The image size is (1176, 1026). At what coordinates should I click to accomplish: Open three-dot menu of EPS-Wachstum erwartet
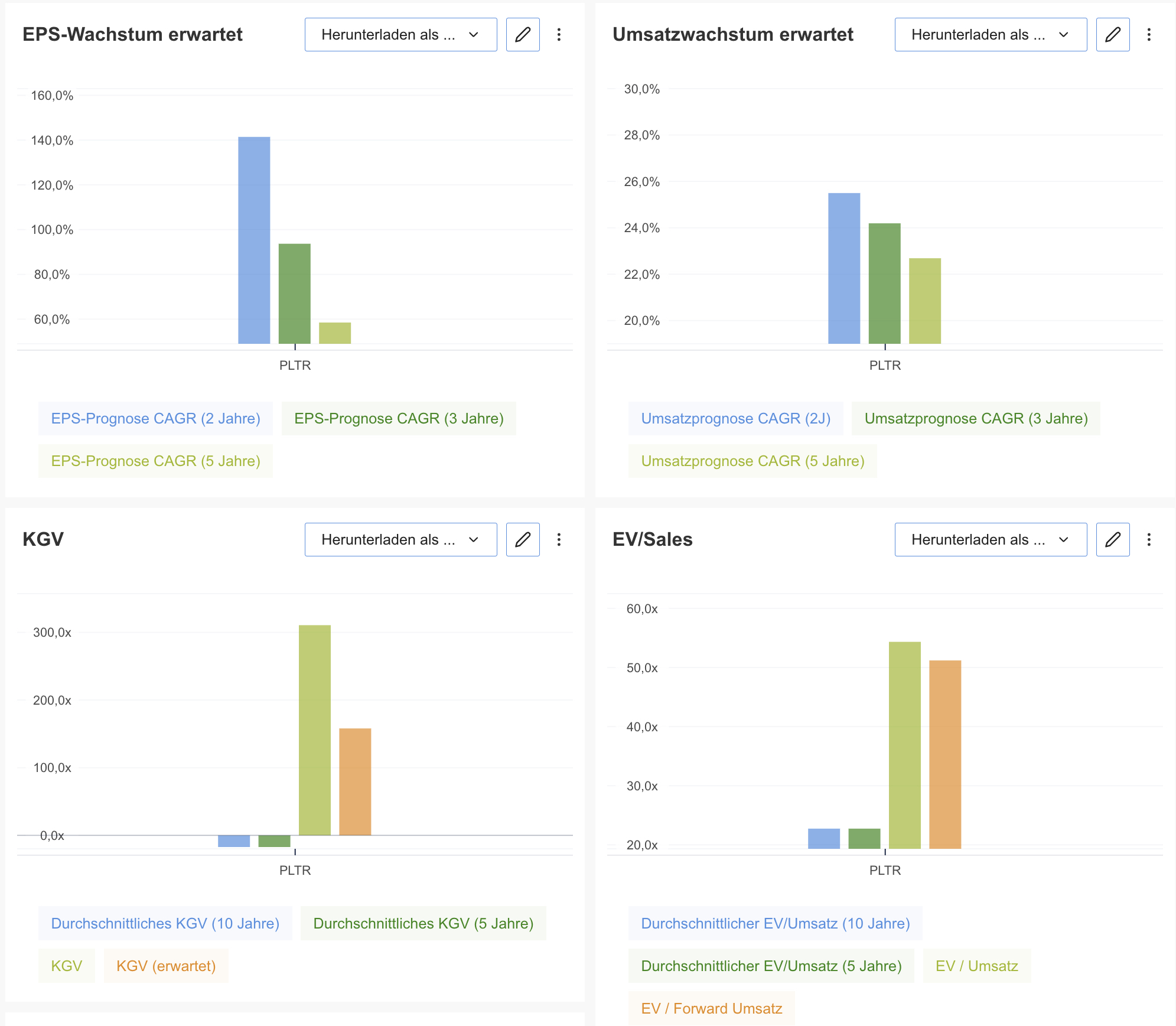click(x=559, y=35)
